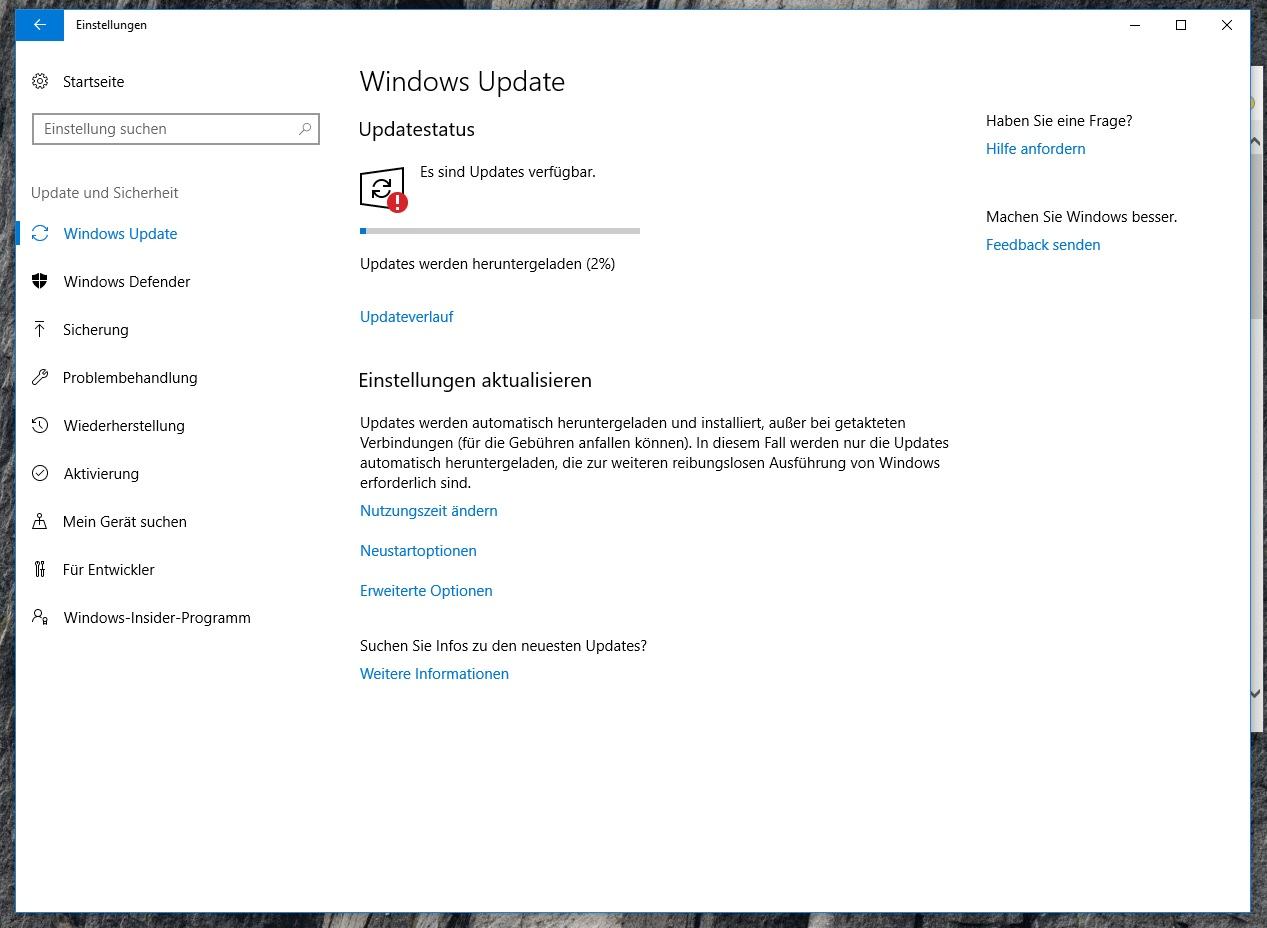Screen dimensions: 1267x928
Task: Click the back arrow in title bar
Action: click(x=39, y=25)
